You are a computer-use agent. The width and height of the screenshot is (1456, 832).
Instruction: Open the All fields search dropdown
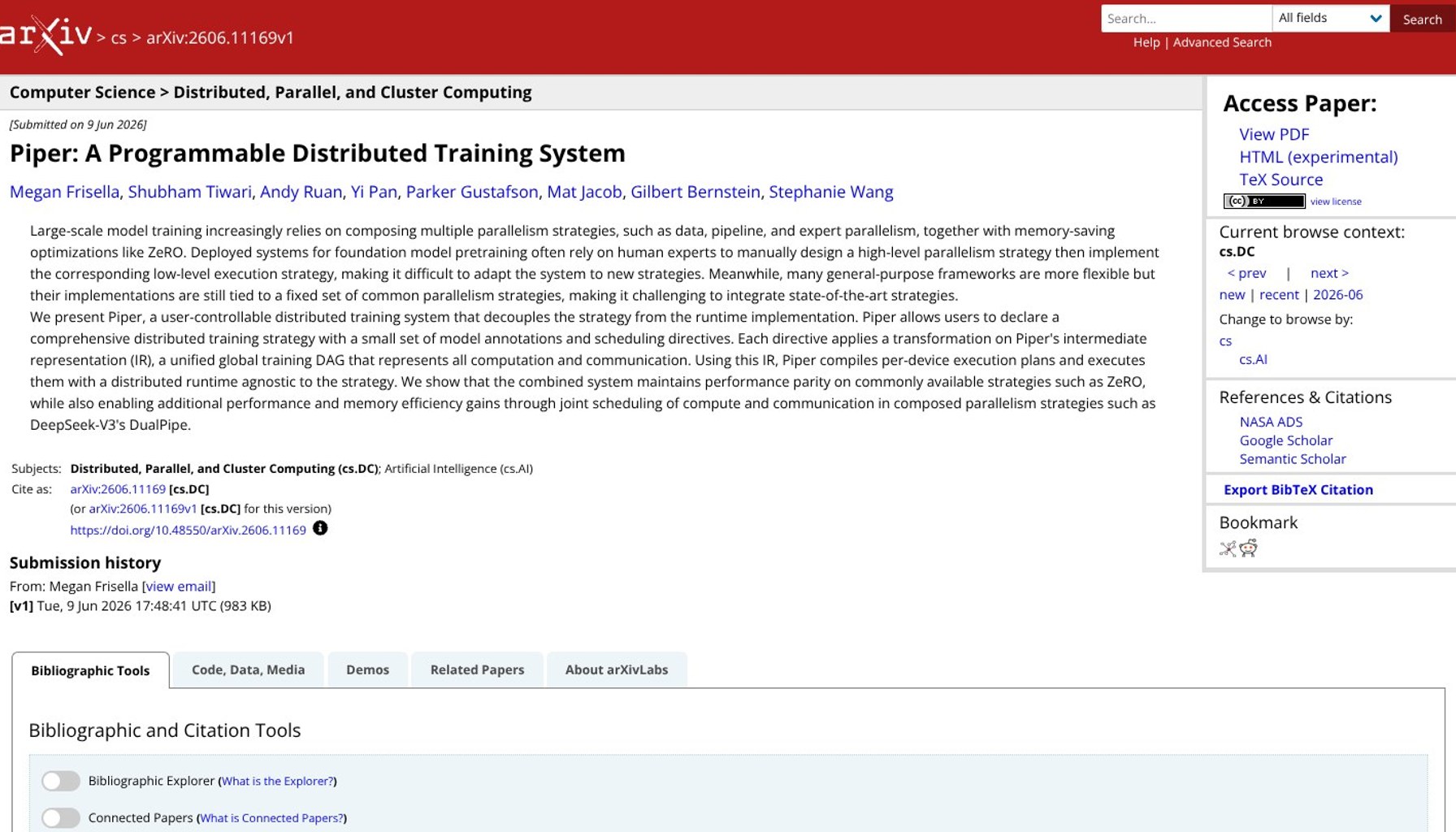tap(1330, 18)
